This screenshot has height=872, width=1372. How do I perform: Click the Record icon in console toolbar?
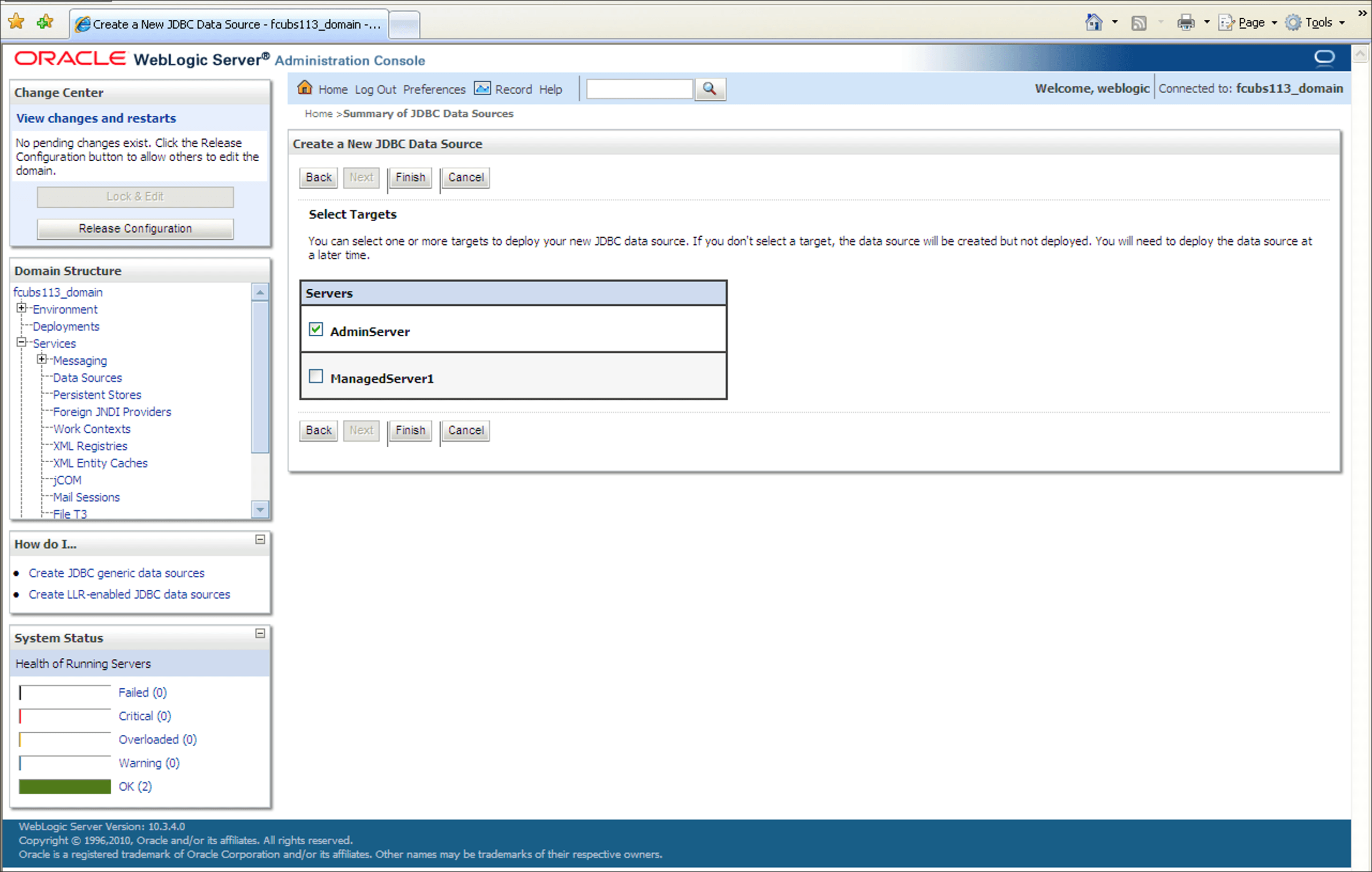coord(482,88)
